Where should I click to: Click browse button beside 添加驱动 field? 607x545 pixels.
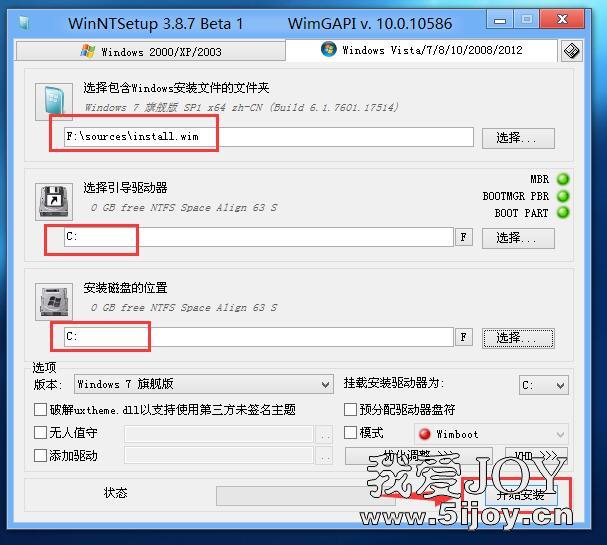coord(324,456)
